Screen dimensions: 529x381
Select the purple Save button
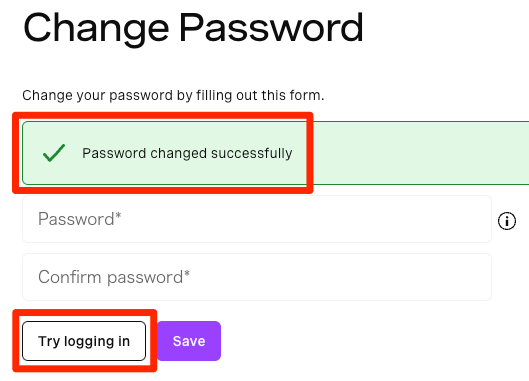(x=189, y=341)
